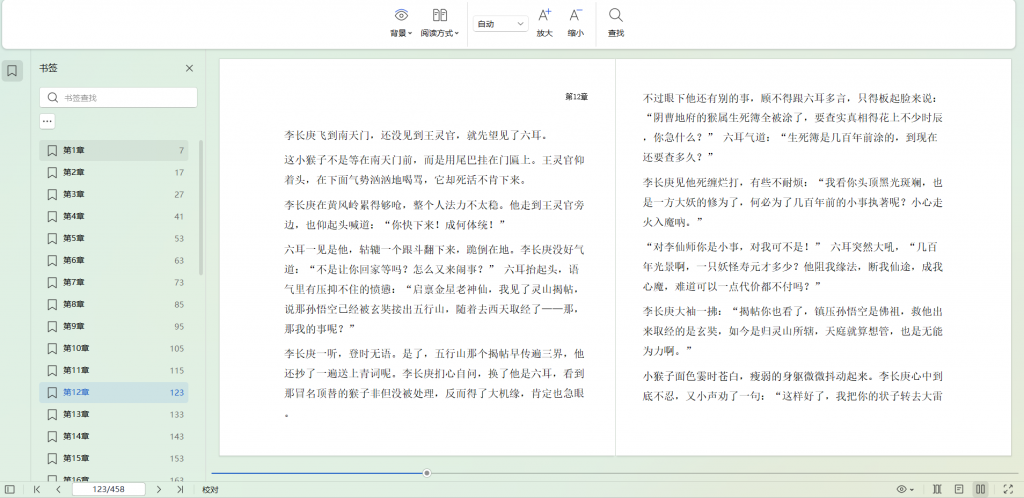The height and width of the screenshot is (498, 1024).
Task: Close the 书签 bookmarks panel
Action: [189, 68]
